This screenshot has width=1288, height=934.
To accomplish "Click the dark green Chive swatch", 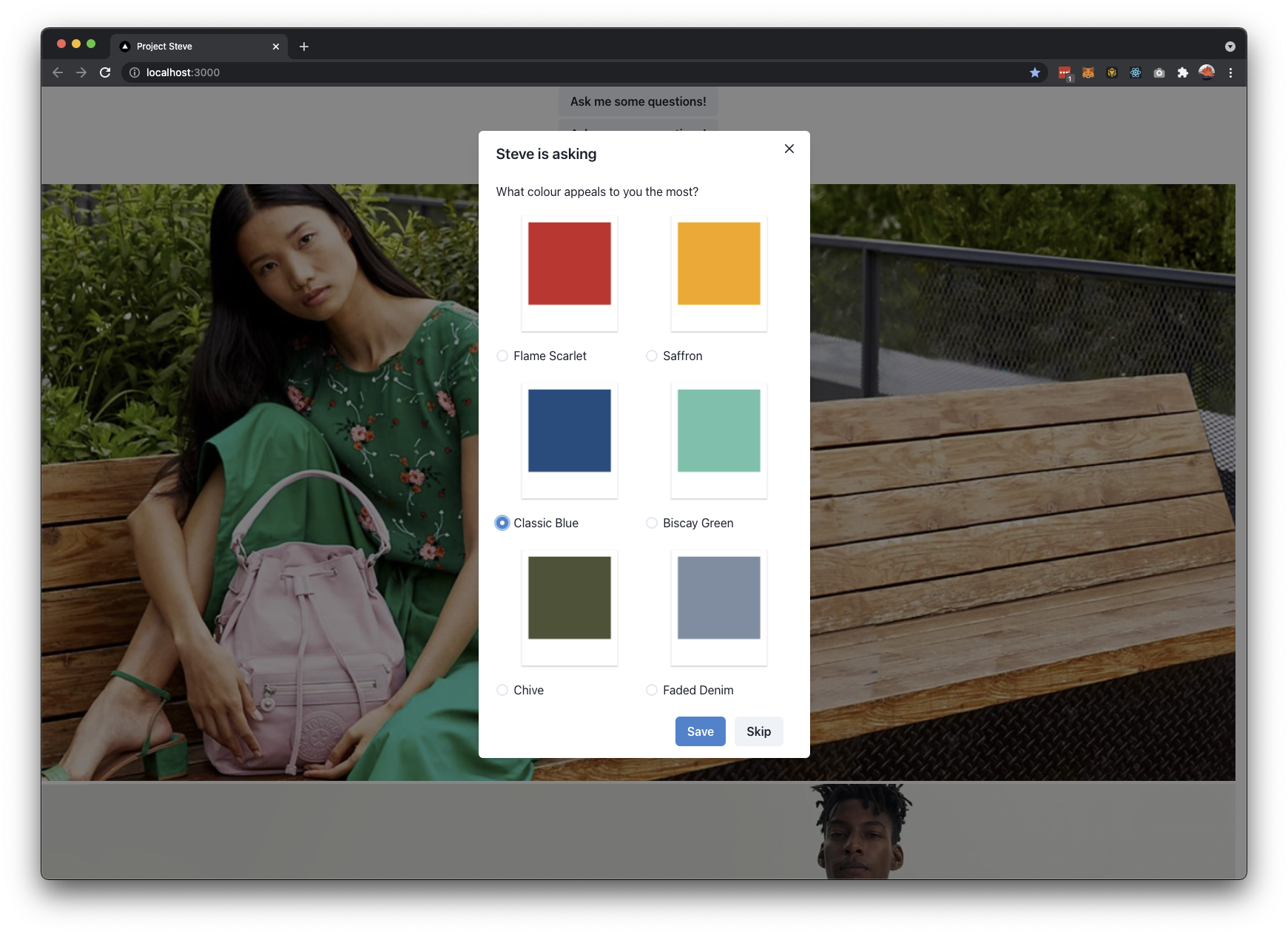I will 570,598.
